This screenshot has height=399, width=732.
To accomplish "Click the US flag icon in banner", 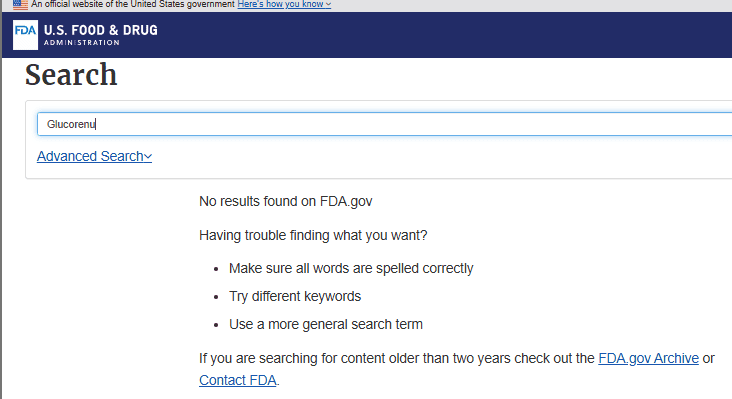I will pyautogui.click(x=20, y=5).
